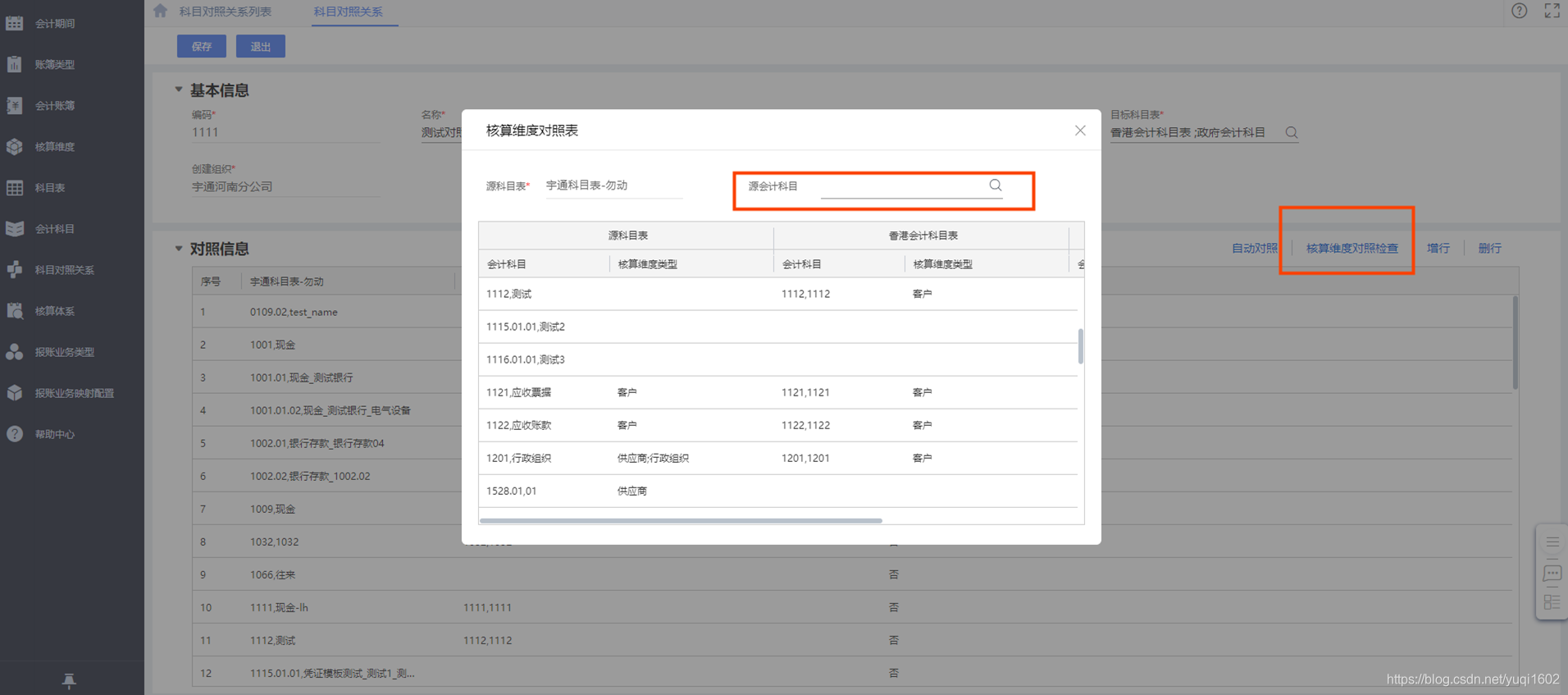
Task: Select 科目对照关系 in sidebar
Action: [64, 270]
